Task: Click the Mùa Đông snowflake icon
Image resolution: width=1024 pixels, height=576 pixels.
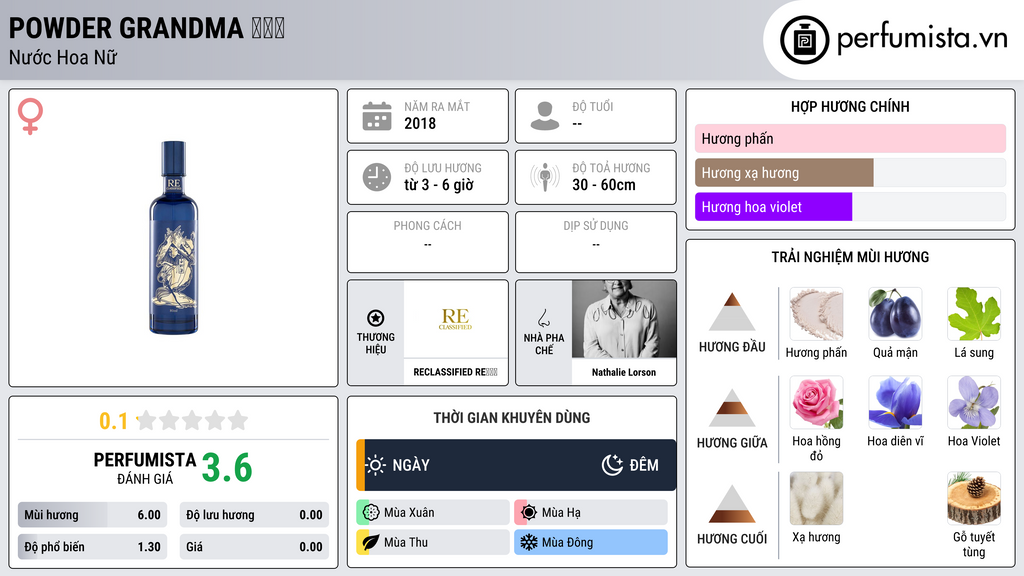Action: click(x=529, y=542)
